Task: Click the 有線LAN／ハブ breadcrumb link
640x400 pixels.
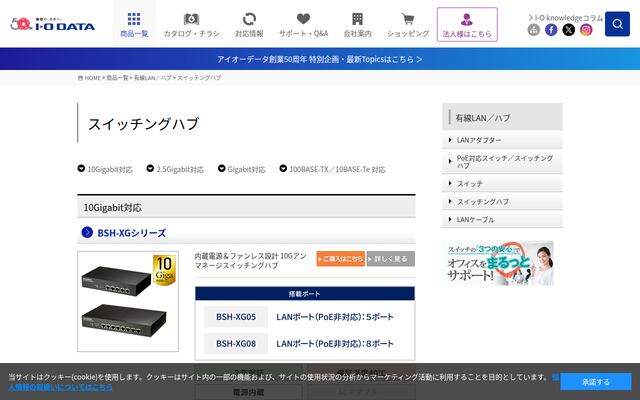Action: [x=153, y=78]
